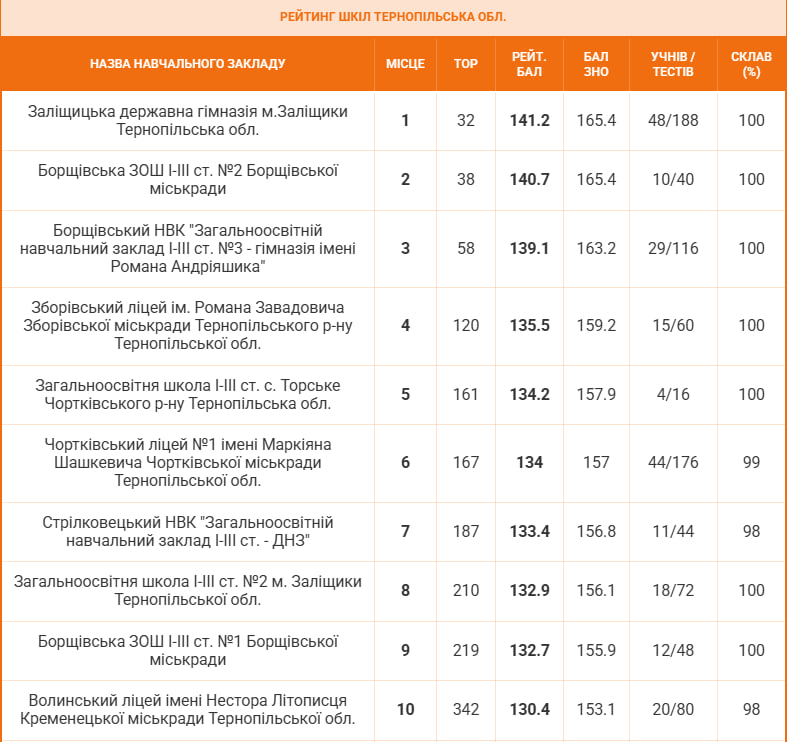Click rating score 140.7
The height and width of the screenshot is (742, 788).
click(530, 179)
